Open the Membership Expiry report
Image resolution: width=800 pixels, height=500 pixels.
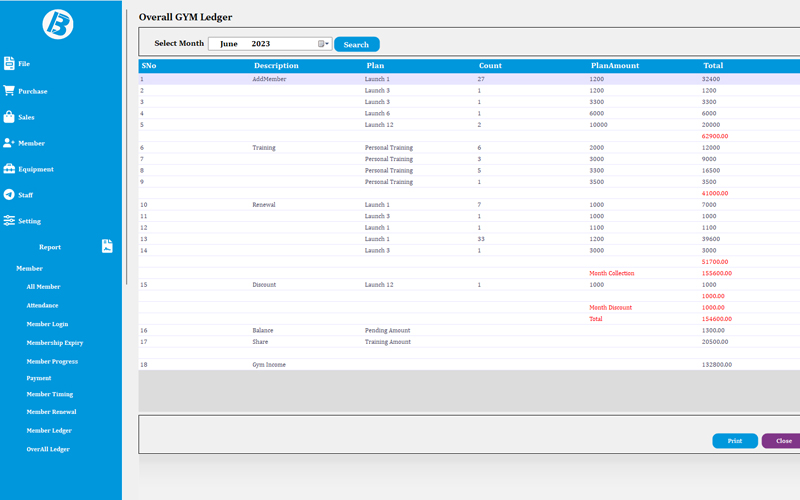point(55,343)
